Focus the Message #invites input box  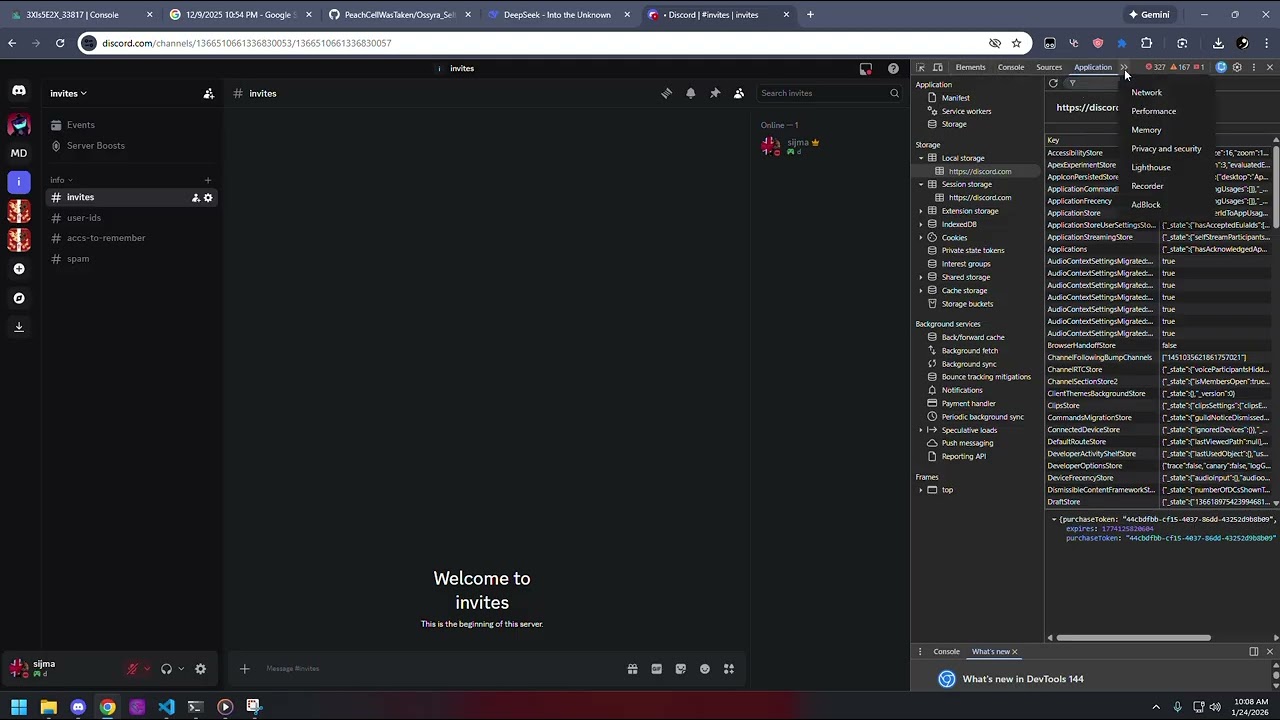point(440,669)
